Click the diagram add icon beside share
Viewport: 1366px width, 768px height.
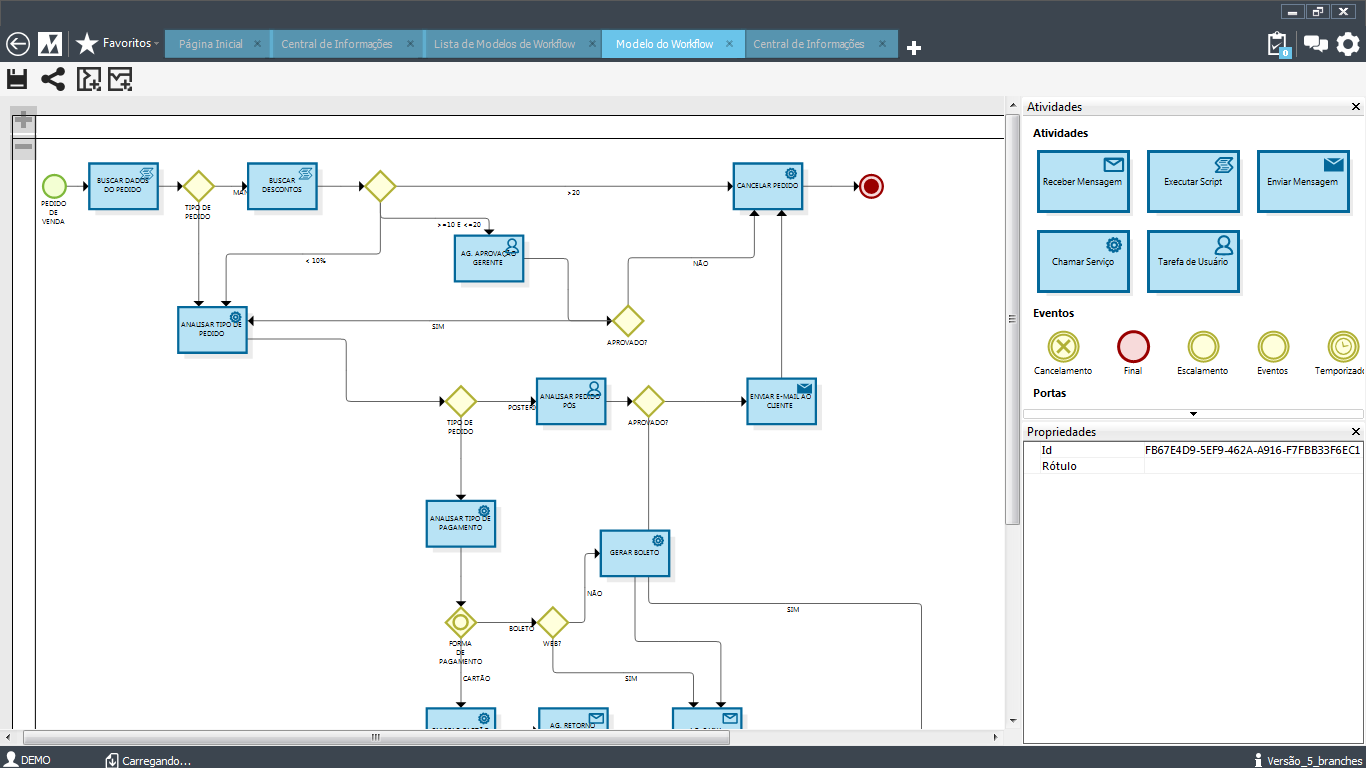pos(89,79)
